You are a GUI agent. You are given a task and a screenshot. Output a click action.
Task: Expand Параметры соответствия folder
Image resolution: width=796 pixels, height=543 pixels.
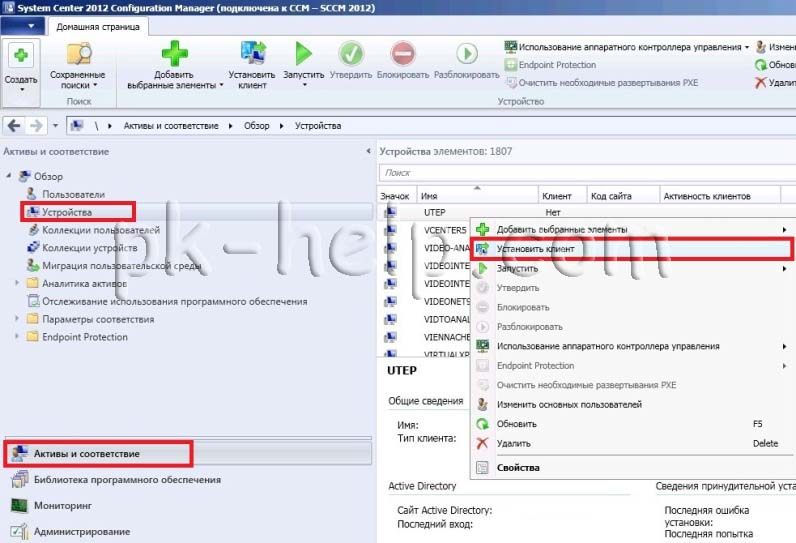coord(17,319)
